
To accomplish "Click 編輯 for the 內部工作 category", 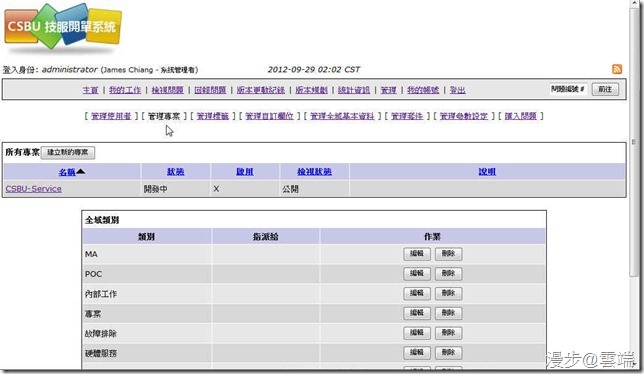I will click(417, 293).
